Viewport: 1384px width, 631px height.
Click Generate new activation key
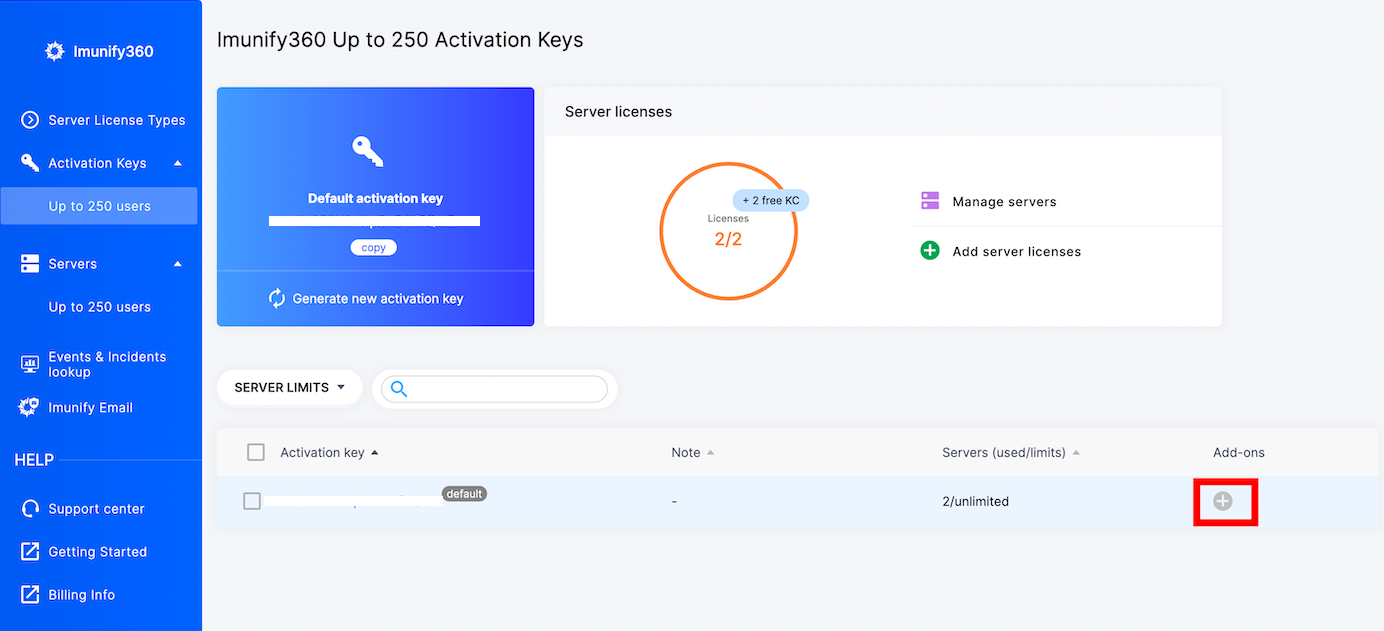click(375, 297)
